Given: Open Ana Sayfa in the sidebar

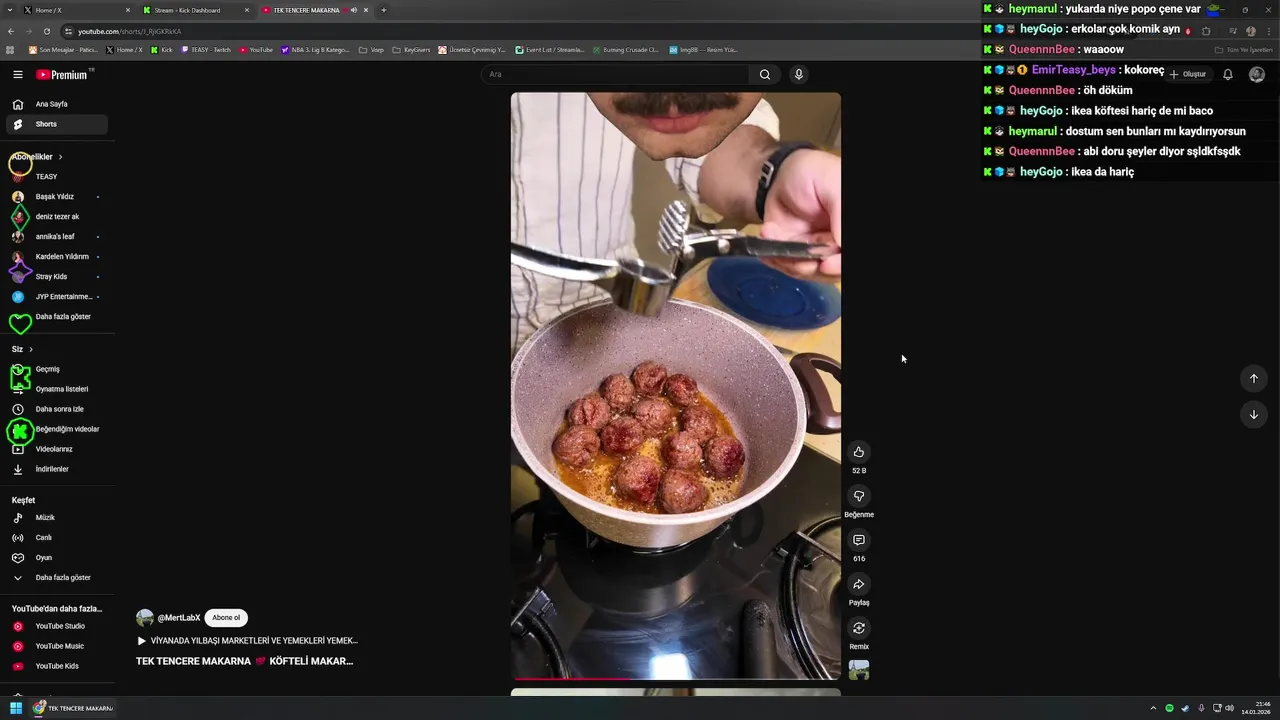Looking at the screenshot, I should click(57, 104).
